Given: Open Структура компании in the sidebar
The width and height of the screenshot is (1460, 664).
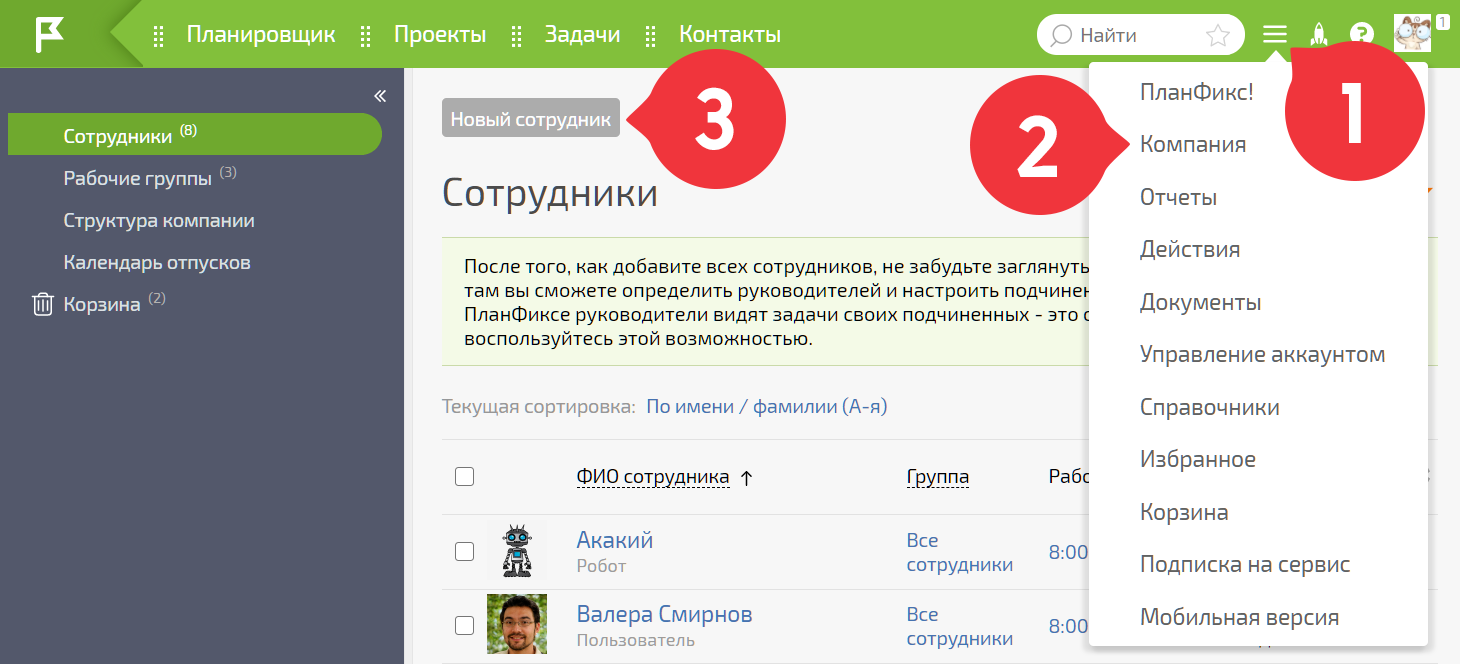Looking at the screenshot, I should click(x=159, y=220).
